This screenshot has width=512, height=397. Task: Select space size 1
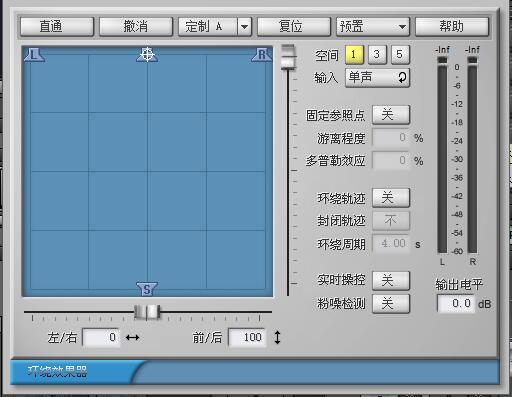354,54
